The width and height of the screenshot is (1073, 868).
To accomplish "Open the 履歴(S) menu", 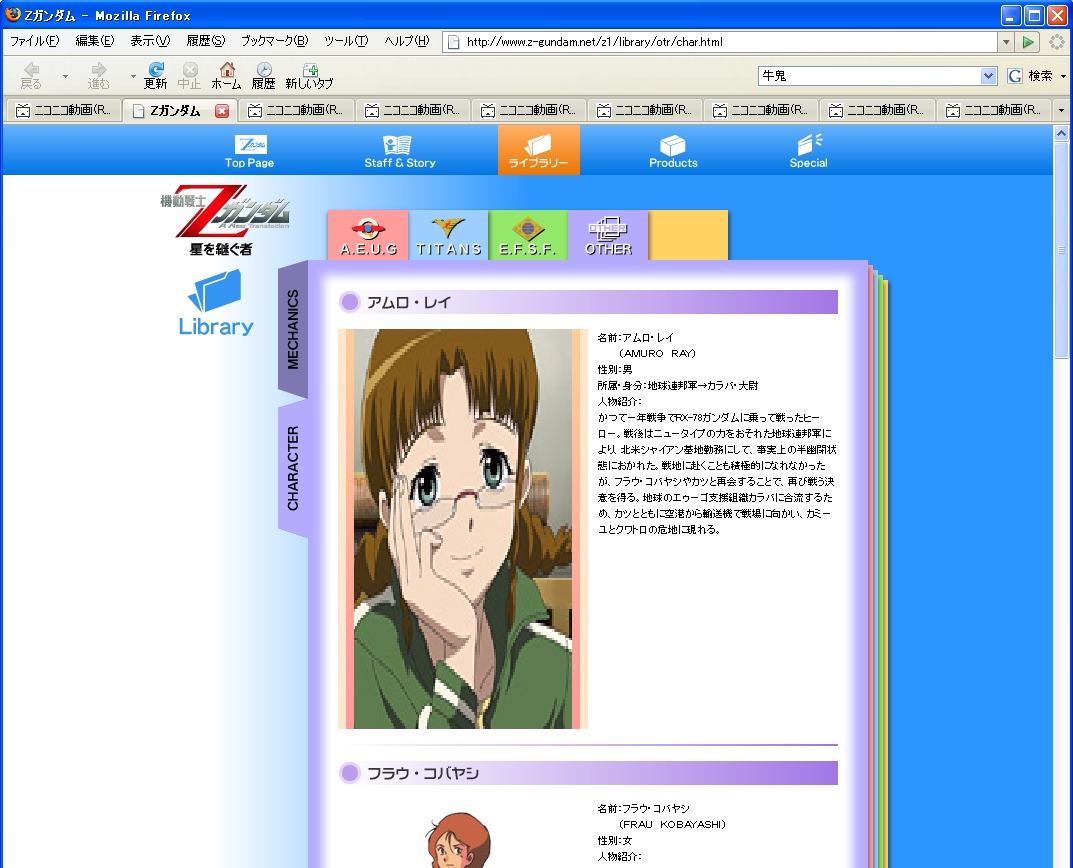I will coord(205,41).
